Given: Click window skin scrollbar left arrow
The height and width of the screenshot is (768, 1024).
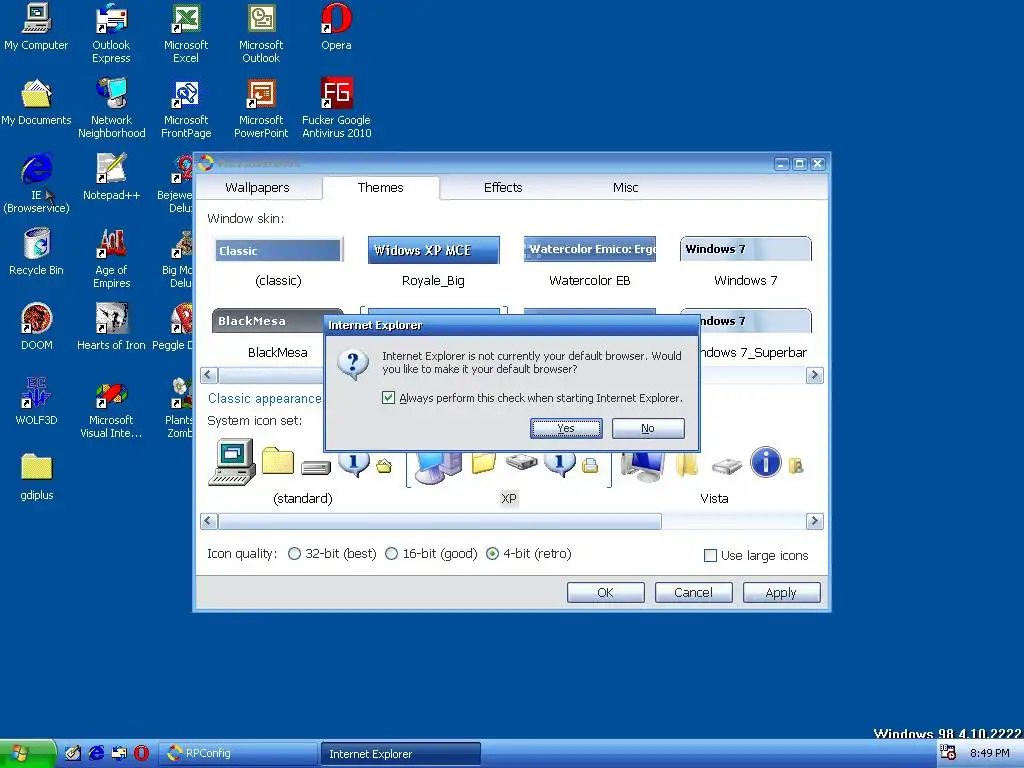Looking at the screenshot, I should pyautogui.click(x=209, y=375).
